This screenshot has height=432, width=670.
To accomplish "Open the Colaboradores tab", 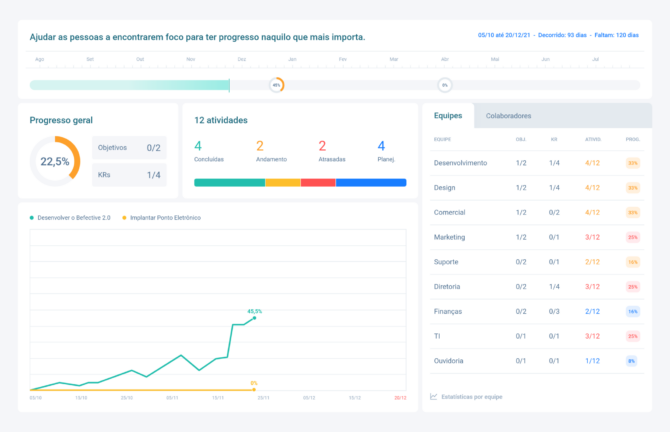I will point(508,115).
